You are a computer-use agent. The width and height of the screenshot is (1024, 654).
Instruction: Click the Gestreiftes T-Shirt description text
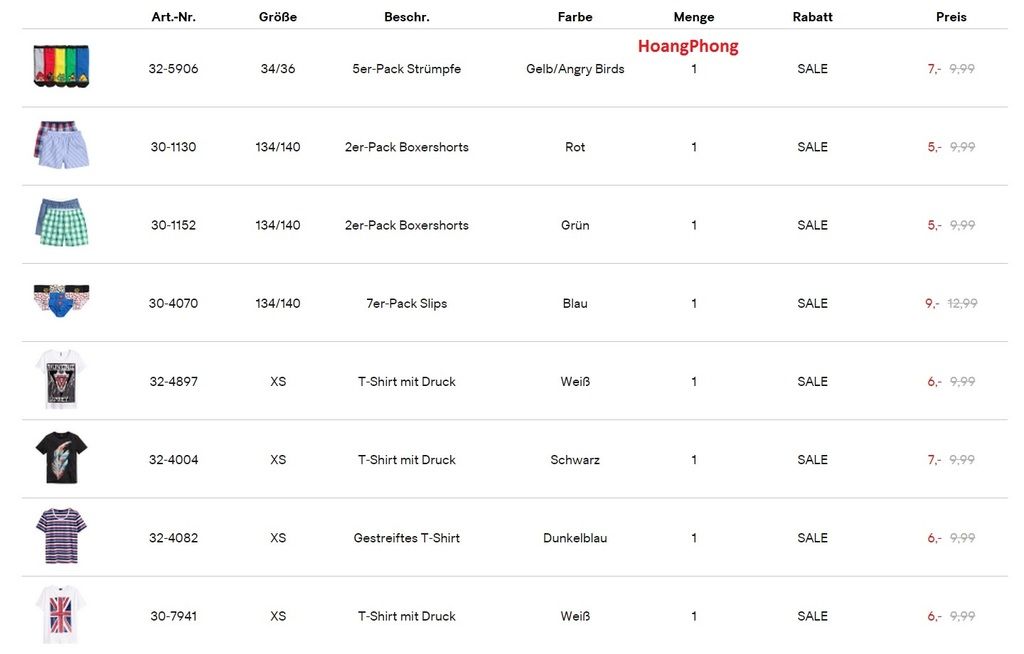click(407, 538)
